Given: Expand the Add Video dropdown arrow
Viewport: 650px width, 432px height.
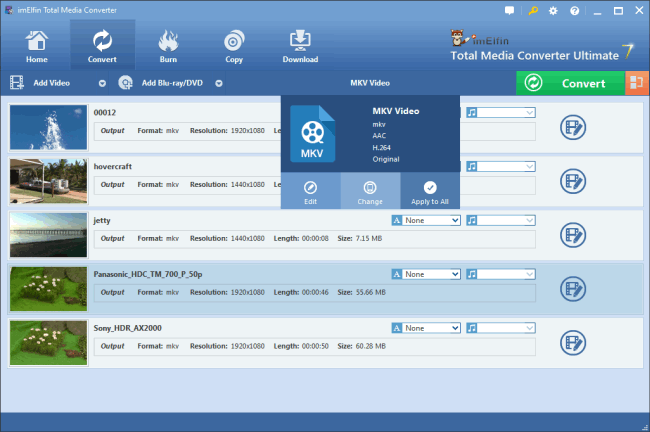Looking at the screenshot, I should click(102, 83).
